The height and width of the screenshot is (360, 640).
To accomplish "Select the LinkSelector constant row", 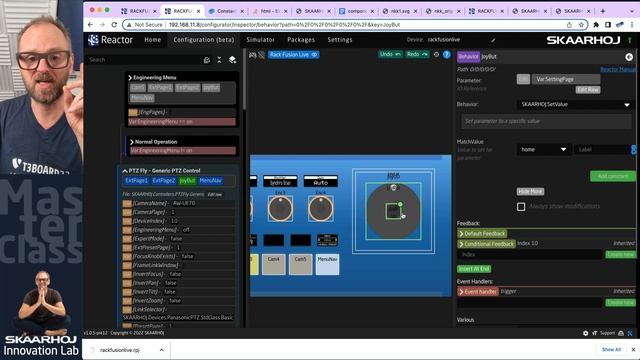I will coord(178,313).
